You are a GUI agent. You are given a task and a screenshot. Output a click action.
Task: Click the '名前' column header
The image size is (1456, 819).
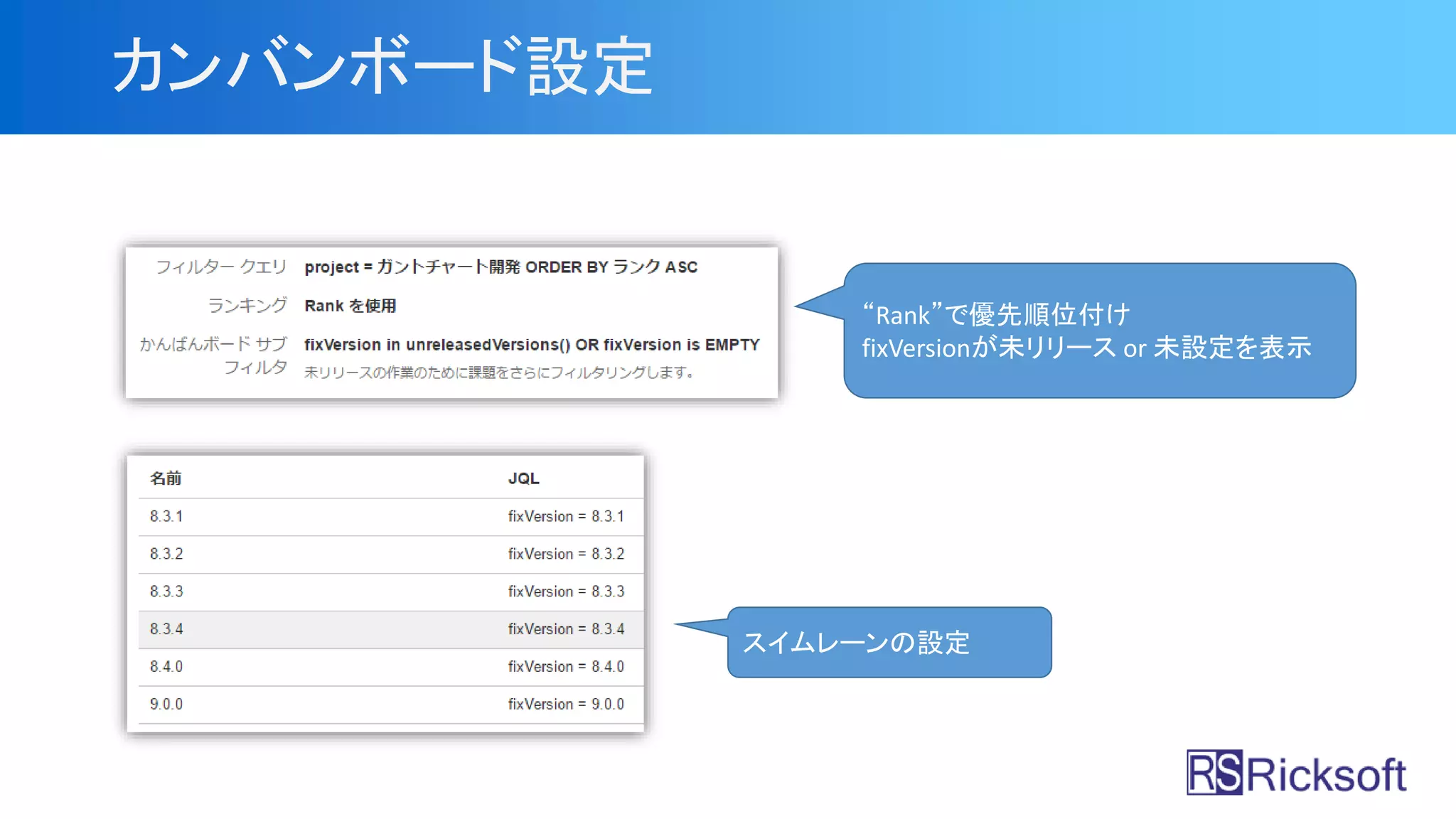click(x=166, y=478)
